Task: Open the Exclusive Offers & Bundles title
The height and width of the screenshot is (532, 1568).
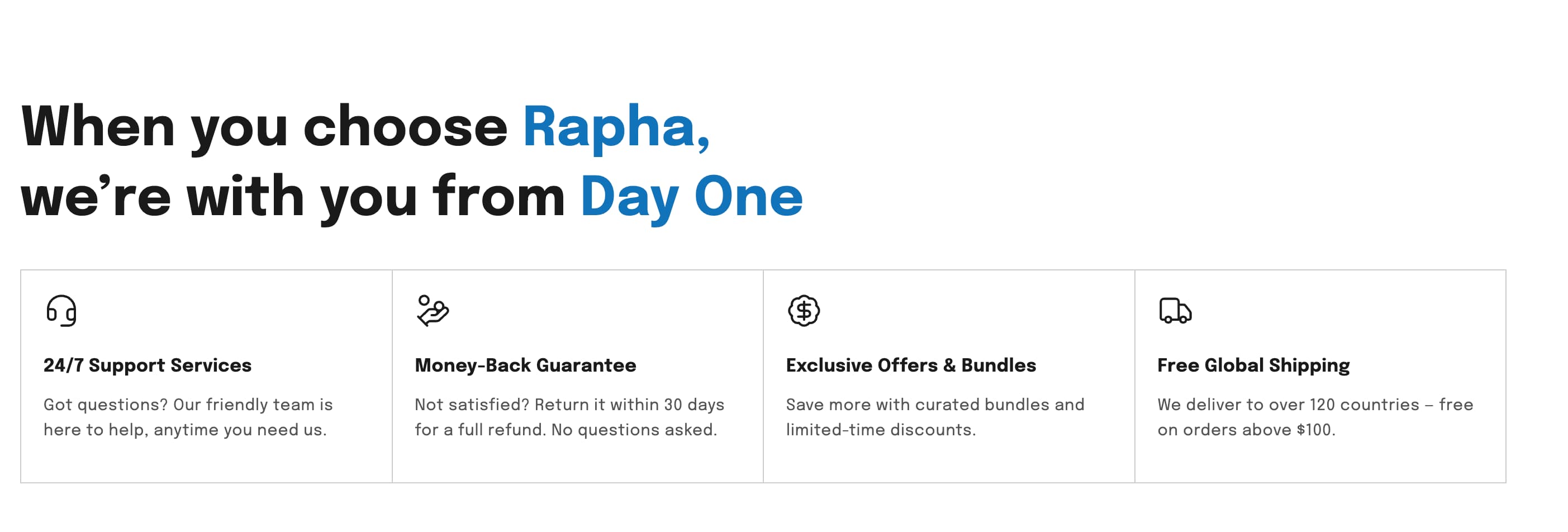Action: point(911,365)
